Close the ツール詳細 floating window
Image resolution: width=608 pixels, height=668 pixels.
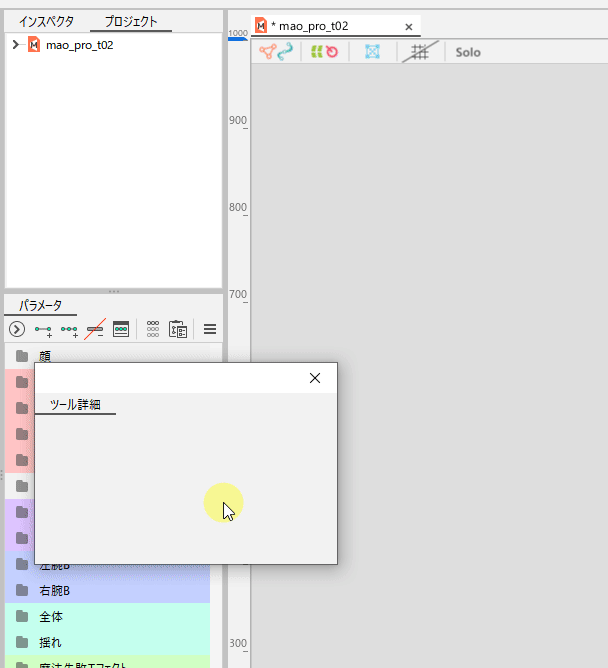[315, 378]
